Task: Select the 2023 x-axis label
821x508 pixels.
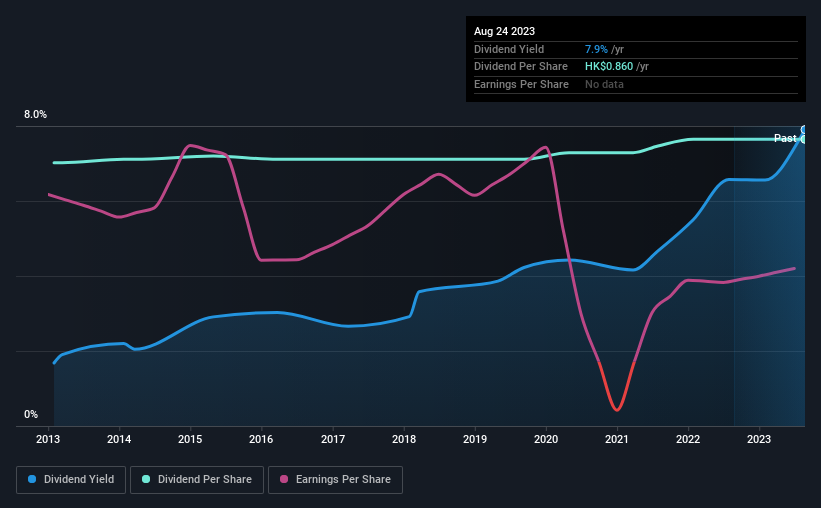Action: click(x=759, y=438)
